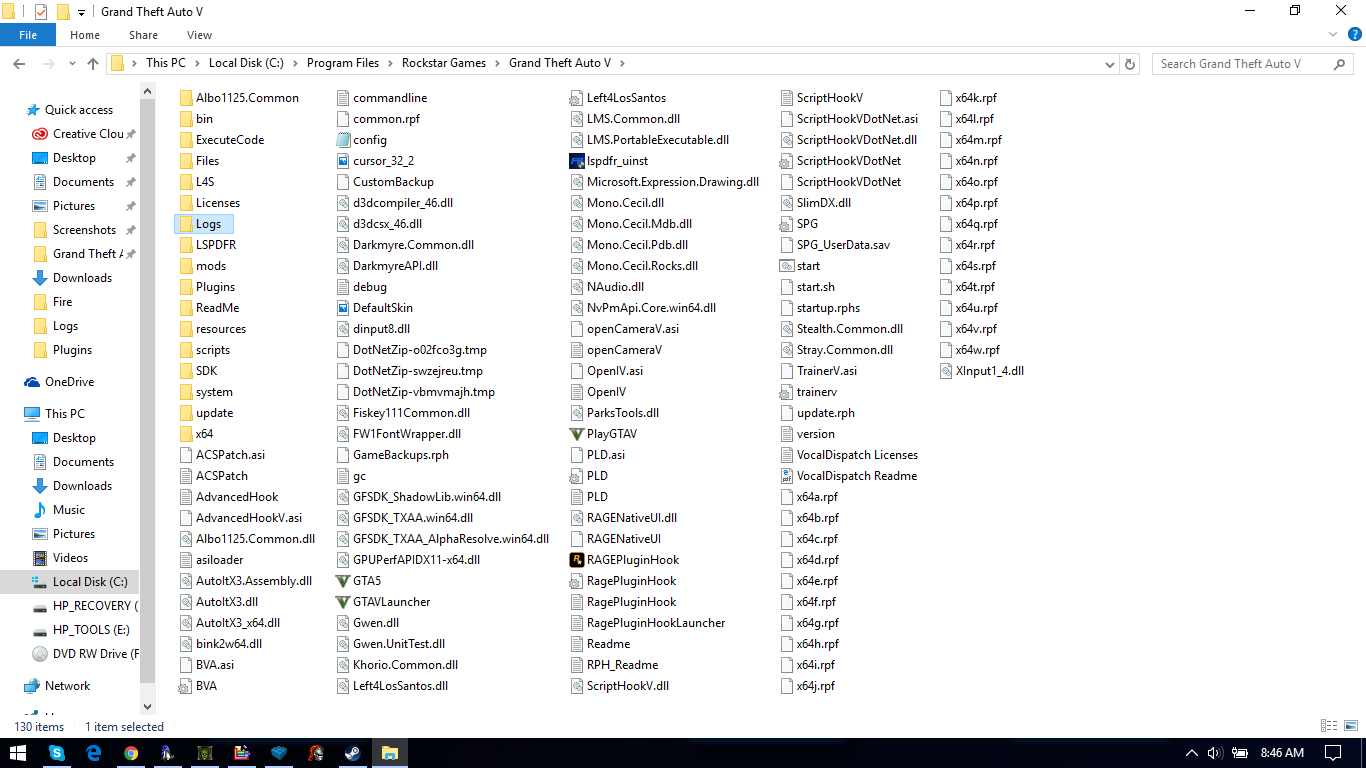1366x768 pixels.
Task: Click the 8:46 AM taskbar clock
Action: tap(1282, 753)
